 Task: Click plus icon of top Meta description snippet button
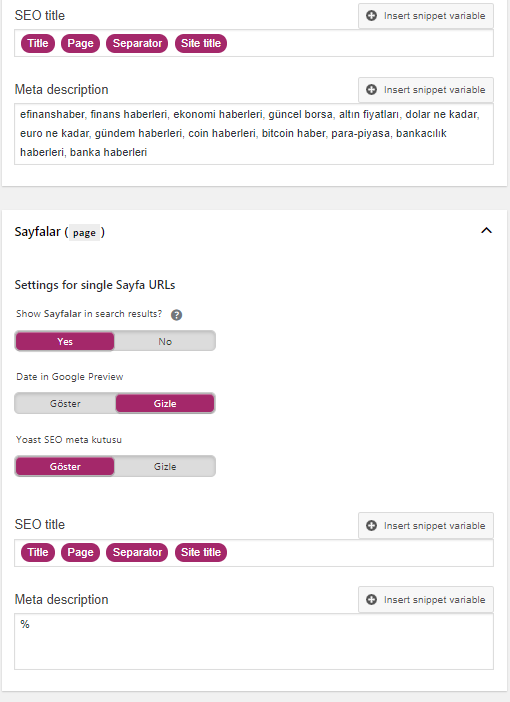point(371,90)
